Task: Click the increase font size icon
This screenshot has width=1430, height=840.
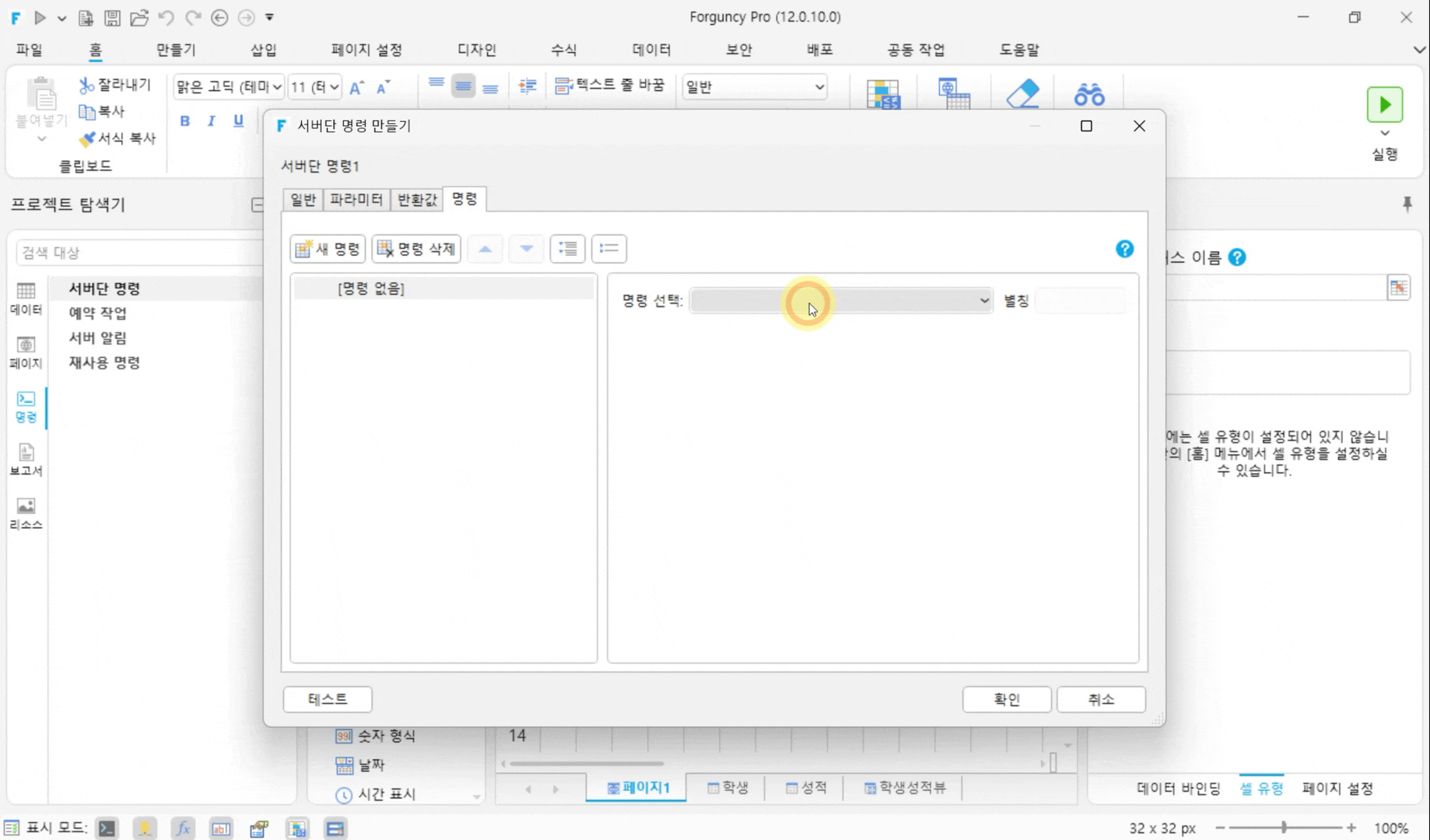Action: pyautogui.click(x=356, y=87)
